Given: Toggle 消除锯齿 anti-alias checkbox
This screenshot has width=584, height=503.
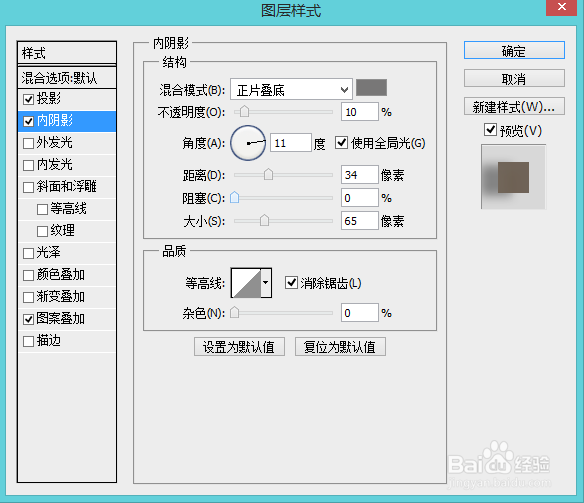Looking at the screenshot, I should [291, 283].
